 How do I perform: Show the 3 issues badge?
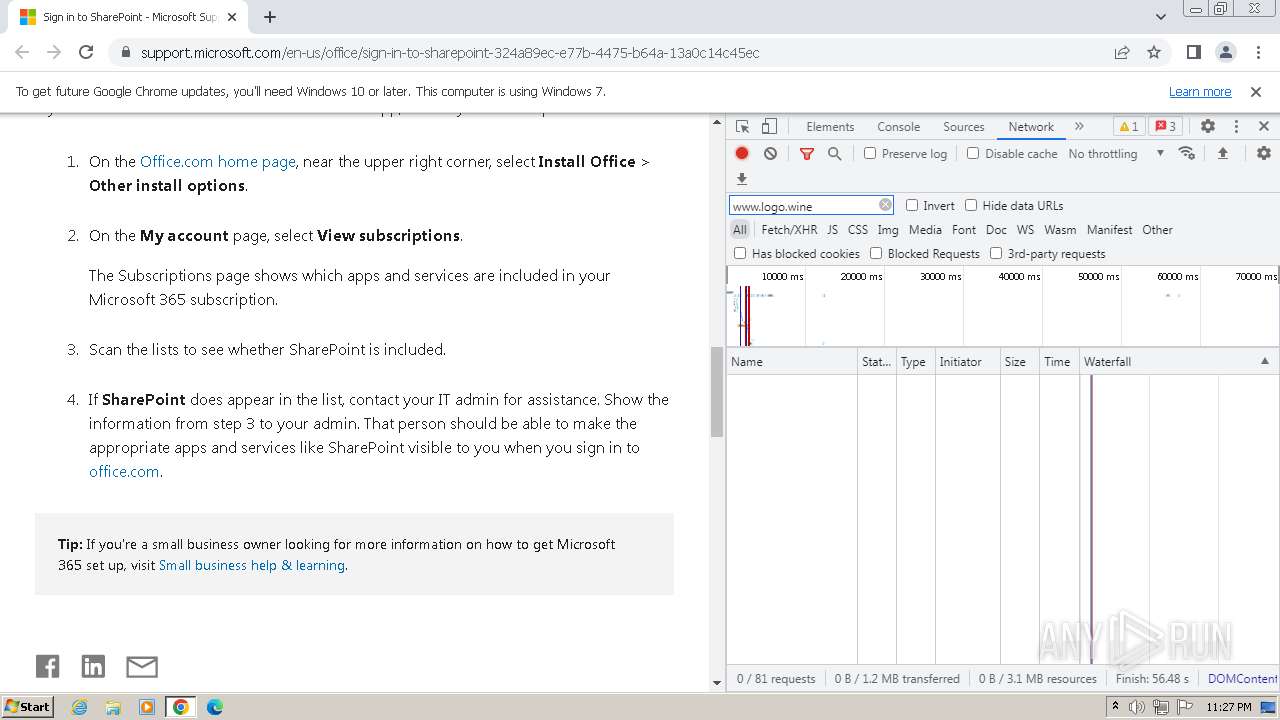(1165, 127)
